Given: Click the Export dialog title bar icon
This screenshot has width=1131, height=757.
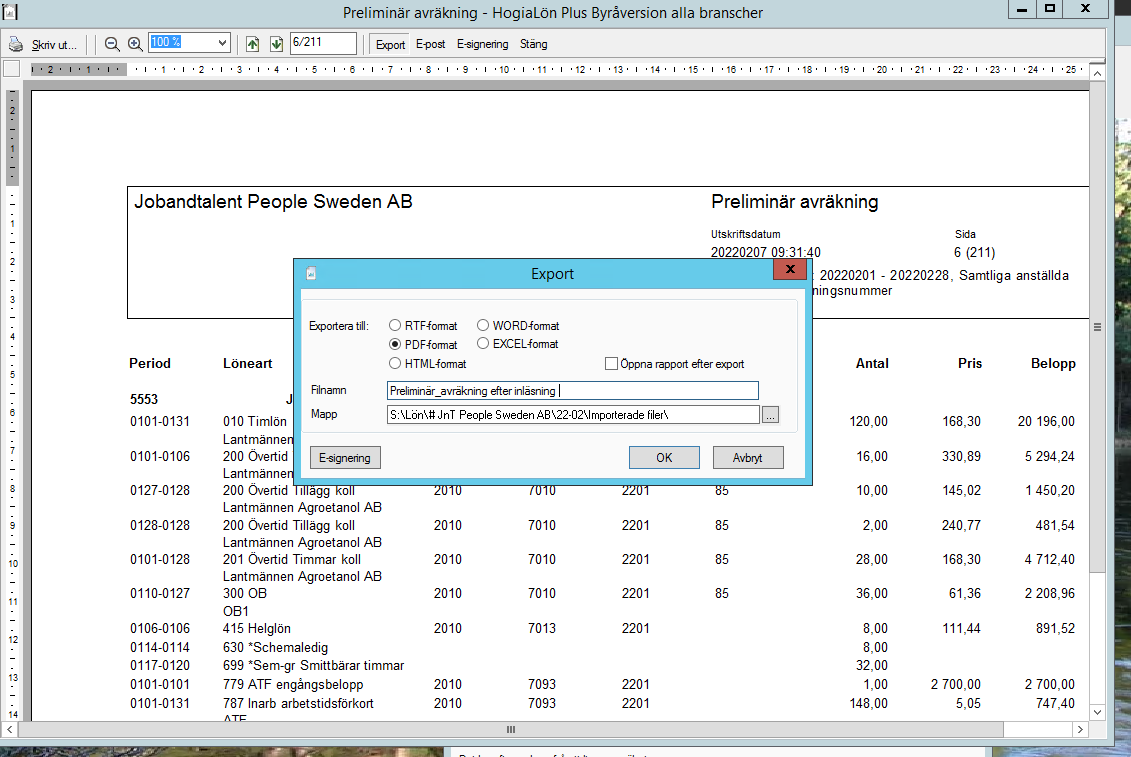Looking at the screenshot, I should point(310,273).
